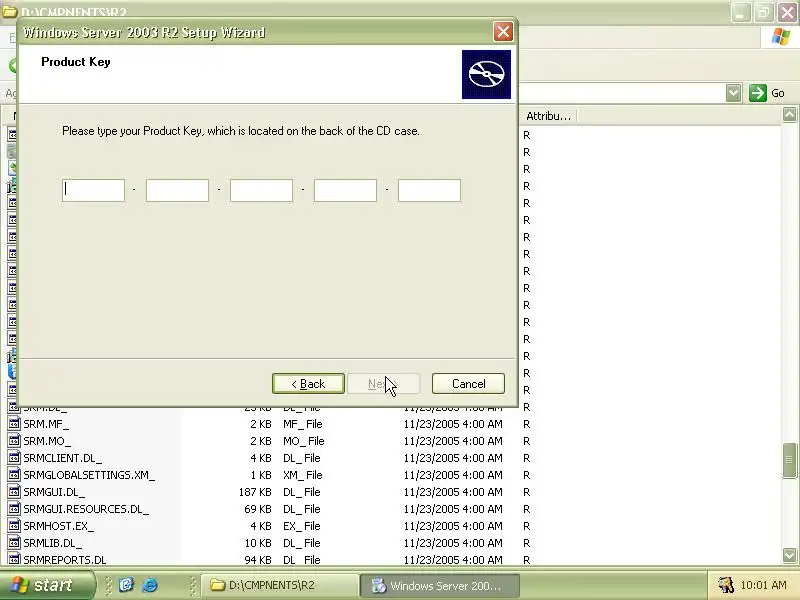Click the SRMLIB.DL_ file name
Viewport: 800px width, 600px height.
(x=53, y=543)
